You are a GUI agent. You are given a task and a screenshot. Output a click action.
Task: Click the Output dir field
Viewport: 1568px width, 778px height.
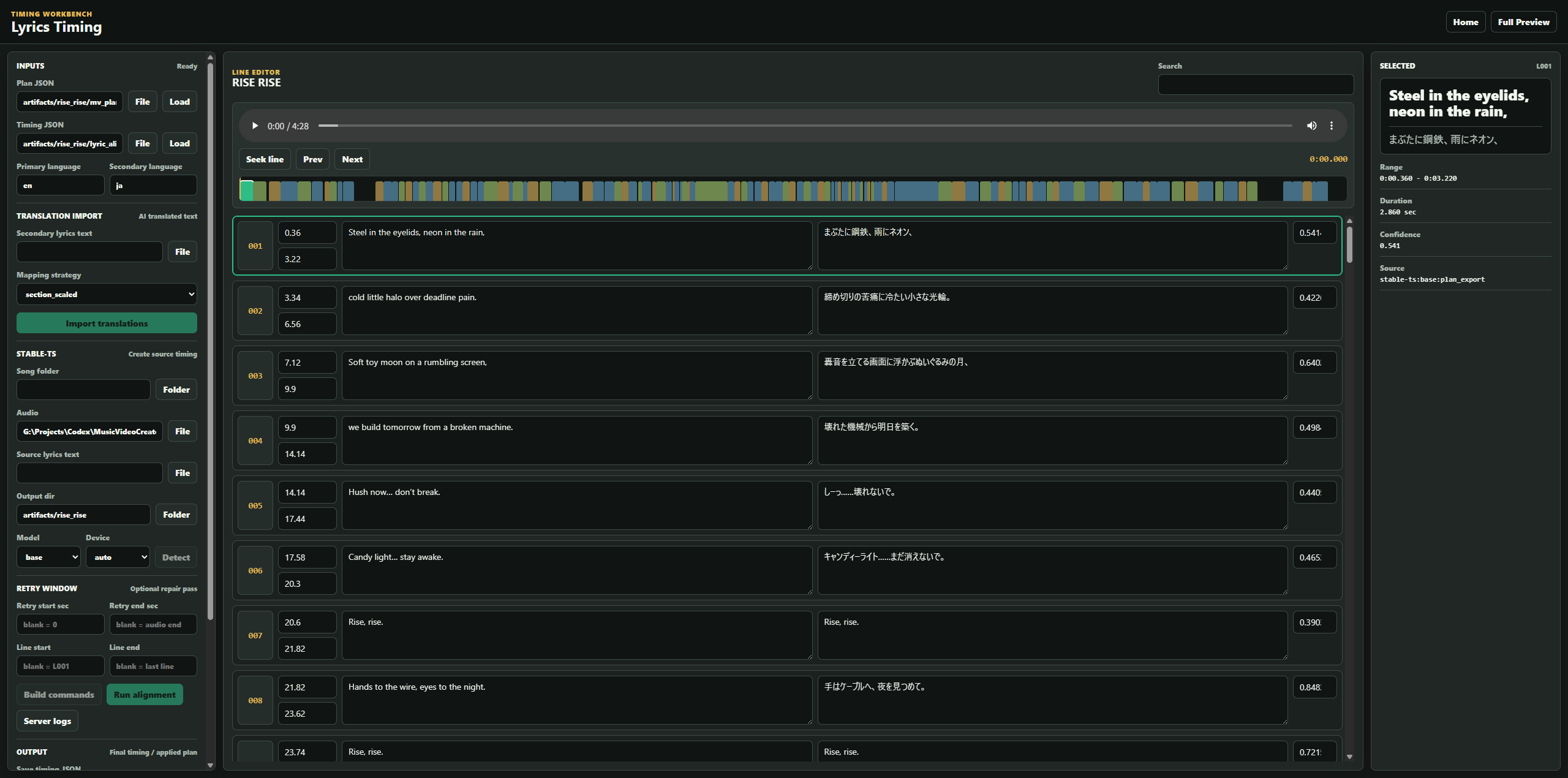[83, 515]
